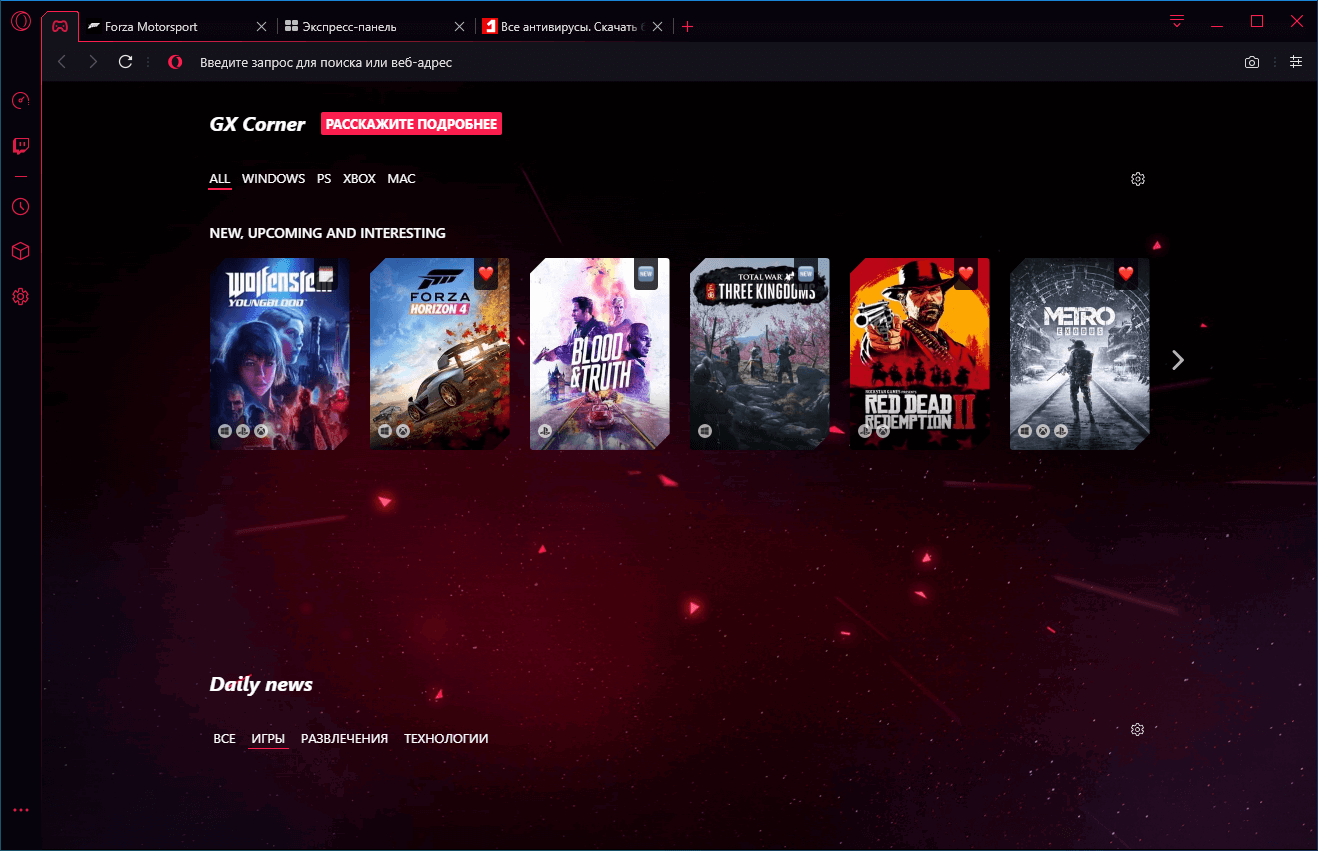Open Daily news settings gear
Viewport: 1318px width, 851px height.
tap(1137, 730)
